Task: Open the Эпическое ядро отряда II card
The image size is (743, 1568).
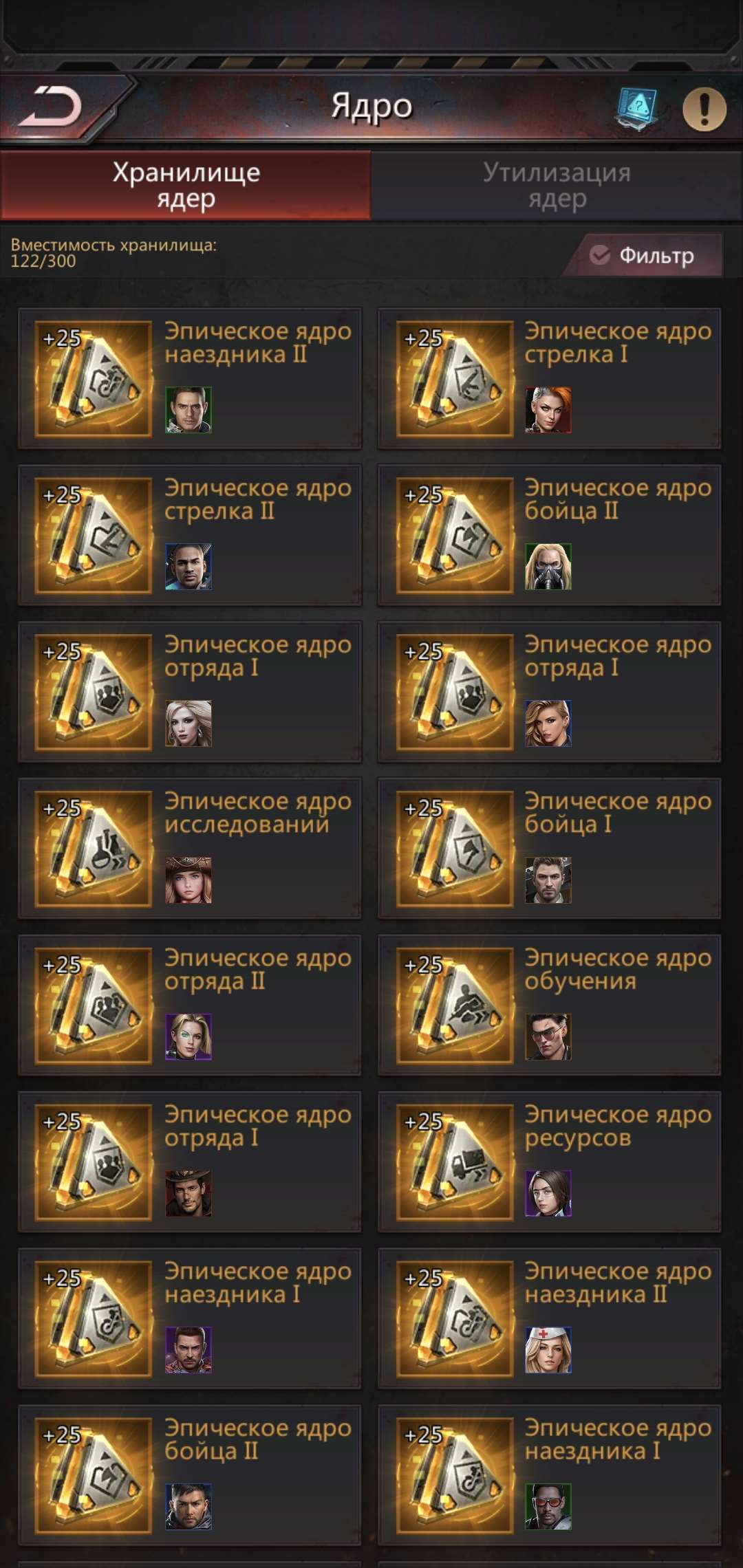Action: pyautogui.click(x=190, y=1005)
